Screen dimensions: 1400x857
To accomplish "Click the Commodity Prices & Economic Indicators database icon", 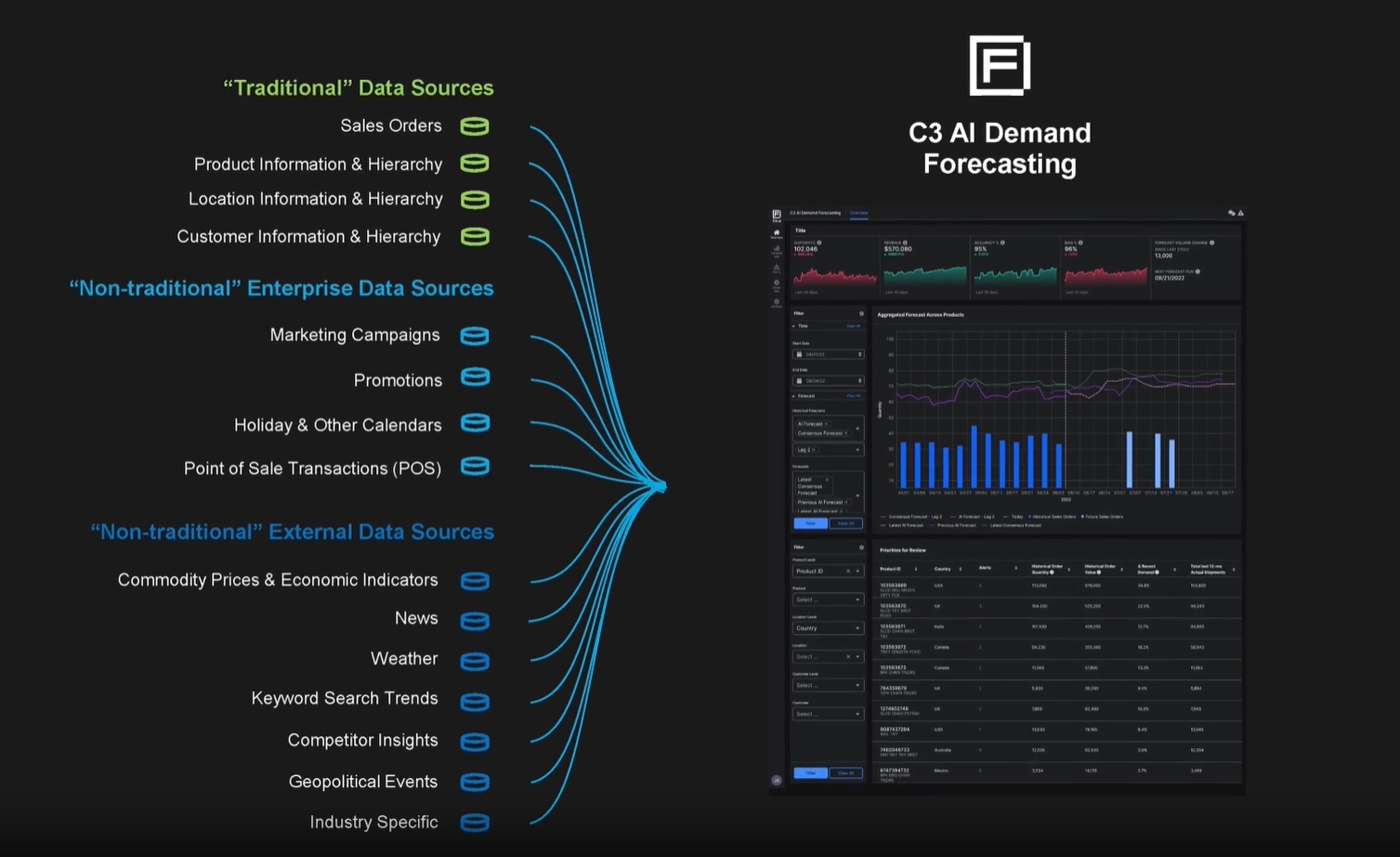I will 475,581.
